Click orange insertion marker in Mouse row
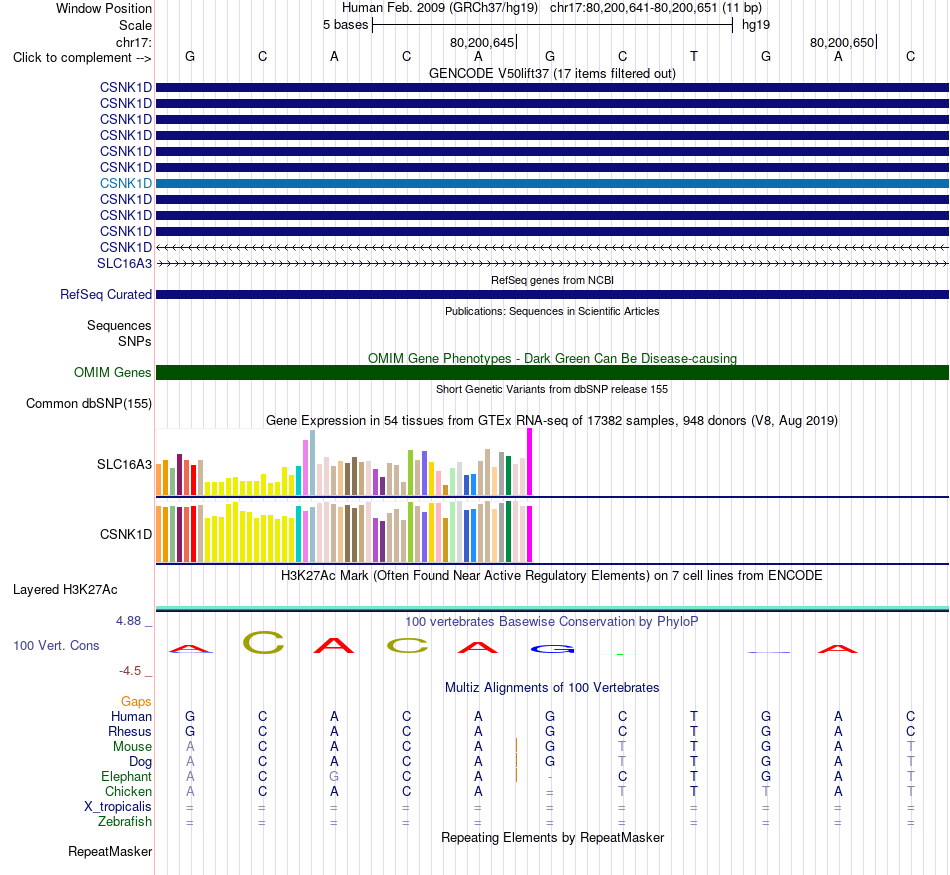950x875 pixels. click(x=516, y=745)
